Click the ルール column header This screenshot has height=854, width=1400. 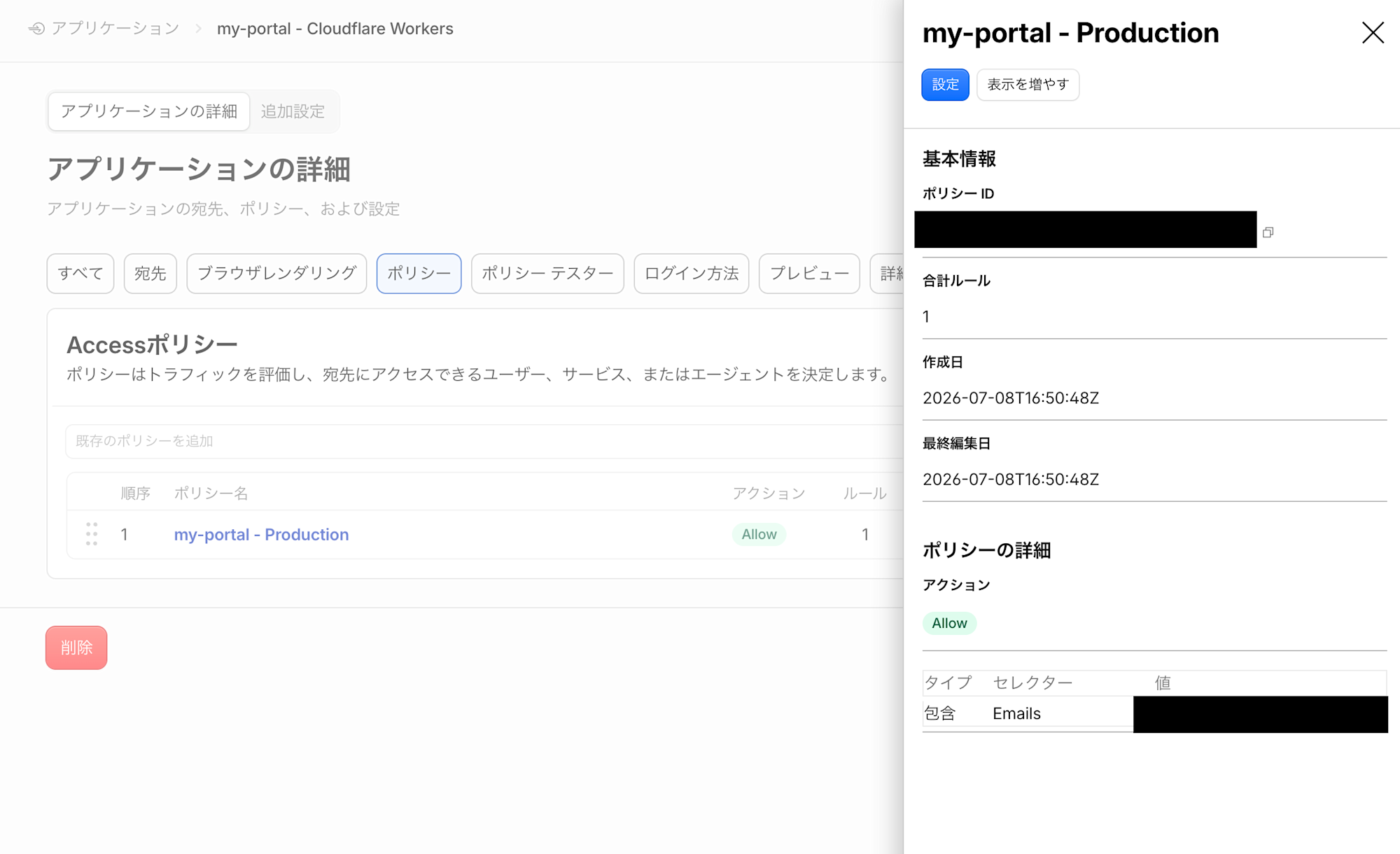point(864,493)
